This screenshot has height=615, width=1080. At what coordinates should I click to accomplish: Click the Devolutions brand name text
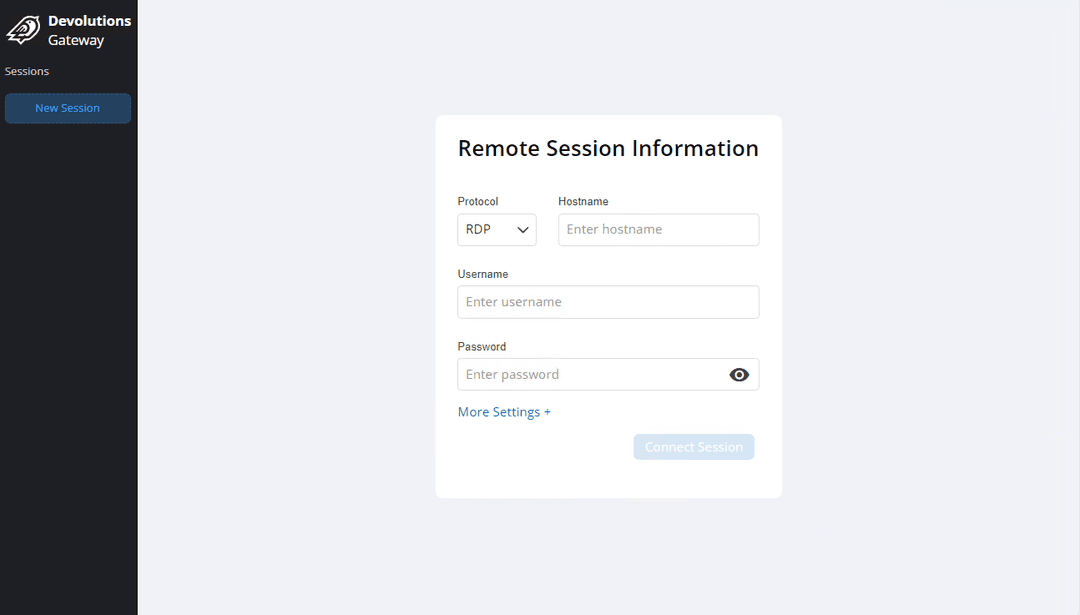pyautogui.click(x=89, y=21)
